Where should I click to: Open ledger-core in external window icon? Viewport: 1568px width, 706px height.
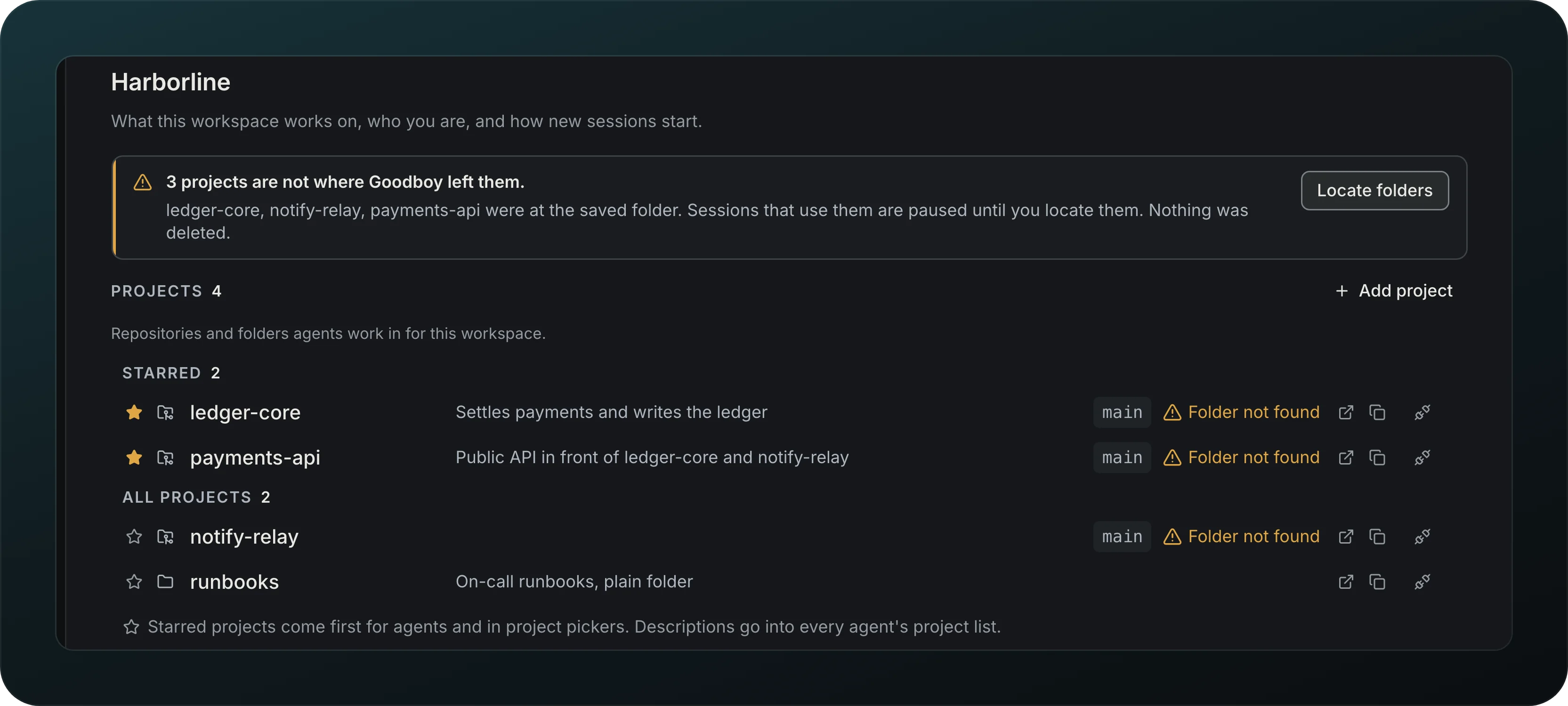1346,412
